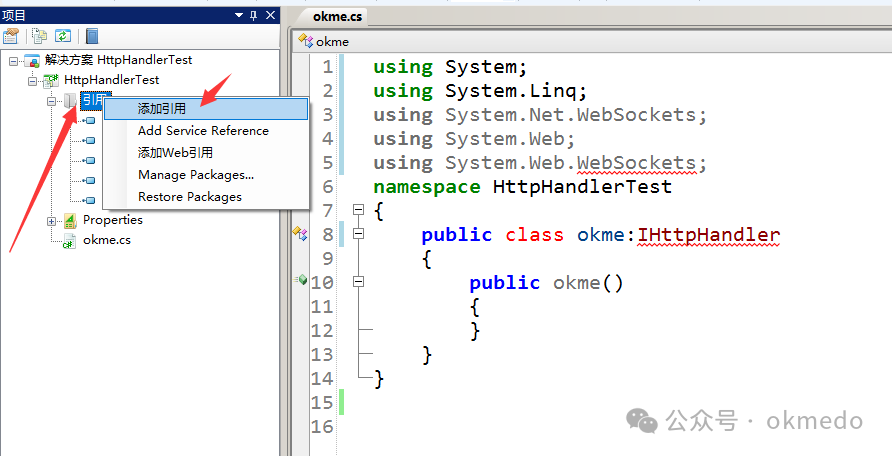Screen dimensions: 892x456
Task: Click the 引用 references folder icon
Action: [x=70, y=101]
